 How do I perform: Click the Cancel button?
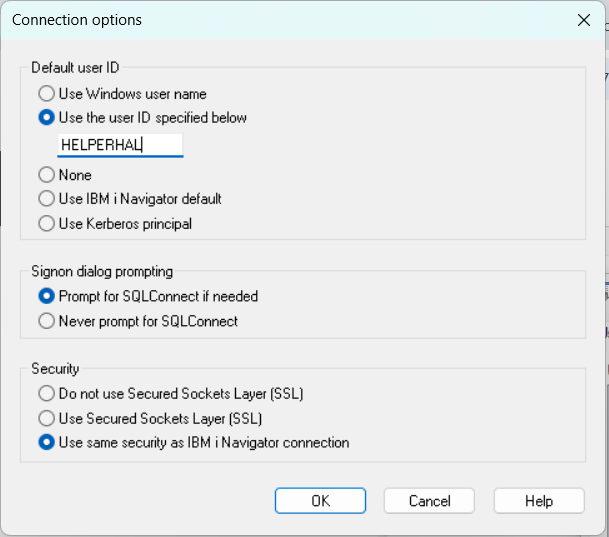pyautogui.click(x=429, y=501)
